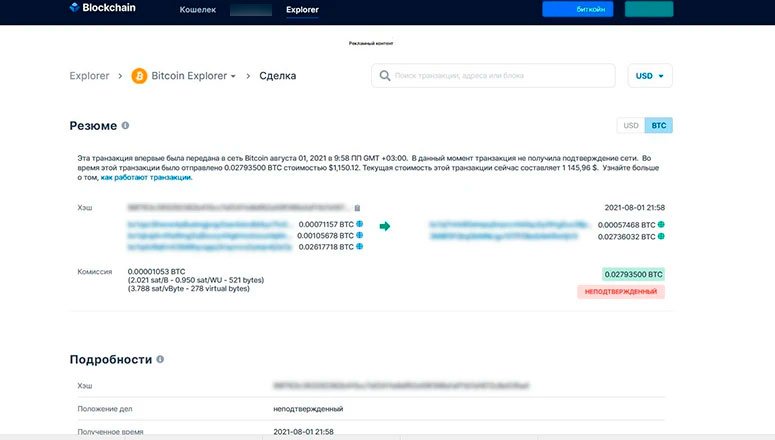Click globe icon beside 0.02617718 BTC

(x=359, y=247)
